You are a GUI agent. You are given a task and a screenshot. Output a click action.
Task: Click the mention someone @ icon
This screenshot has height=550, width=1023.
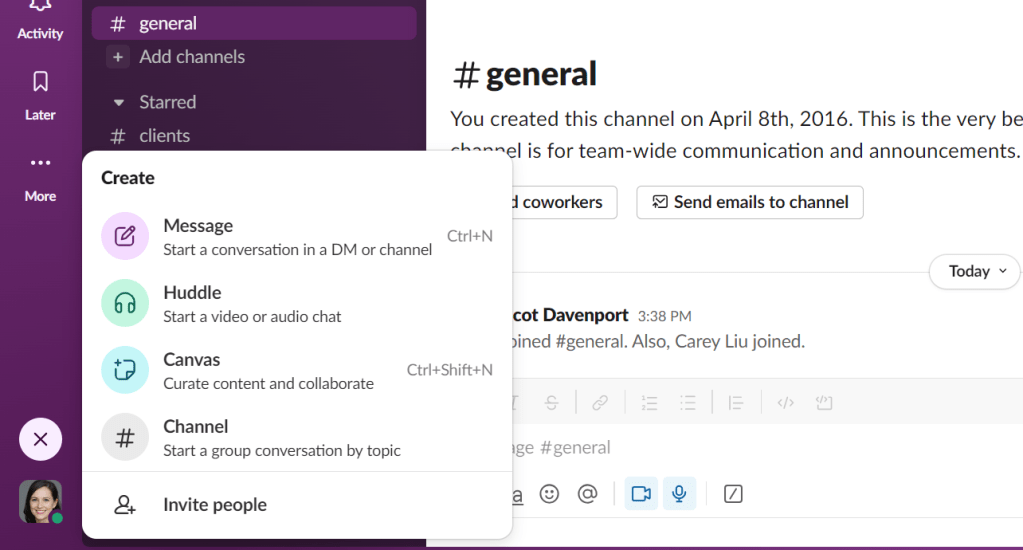(x=587, y=494)
